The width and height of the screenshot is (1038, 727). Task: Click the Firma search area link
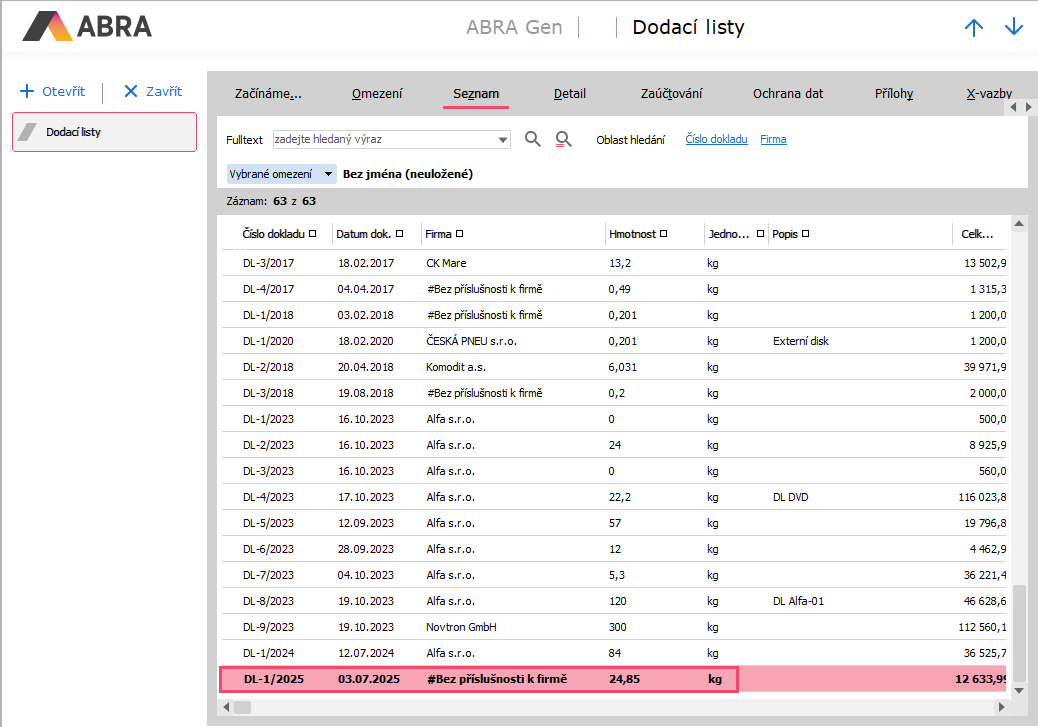coord(773,139)
